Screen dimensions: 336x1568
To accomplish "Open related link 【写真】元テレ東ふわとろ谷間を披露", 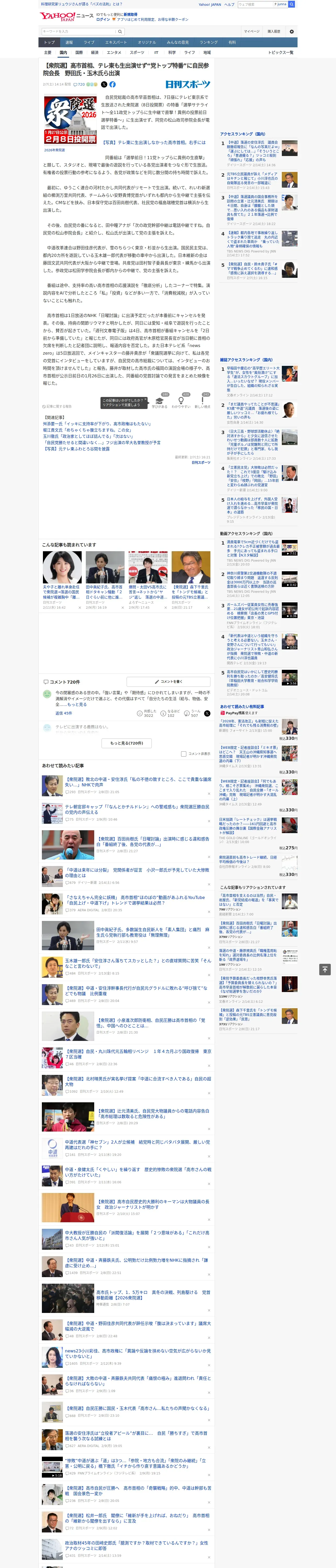I will 76,449.
